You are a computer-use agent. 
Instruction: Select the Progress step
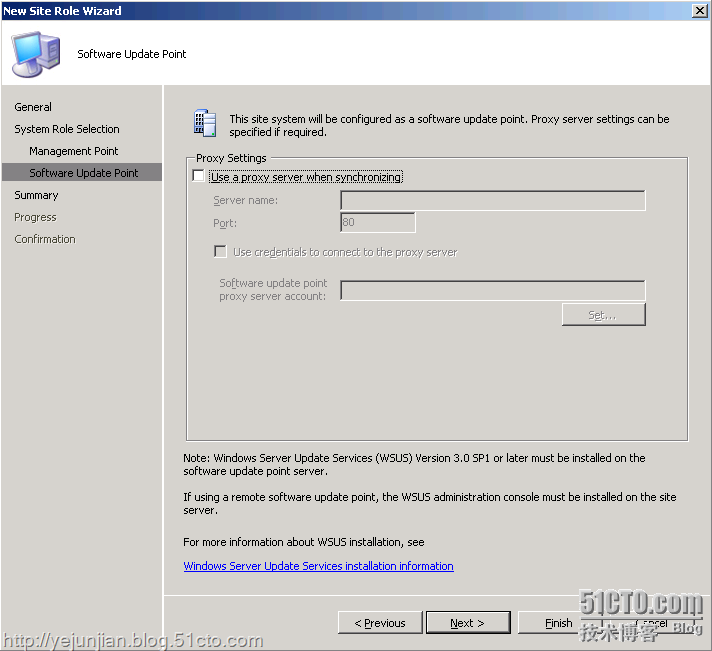tap(35, 217)
